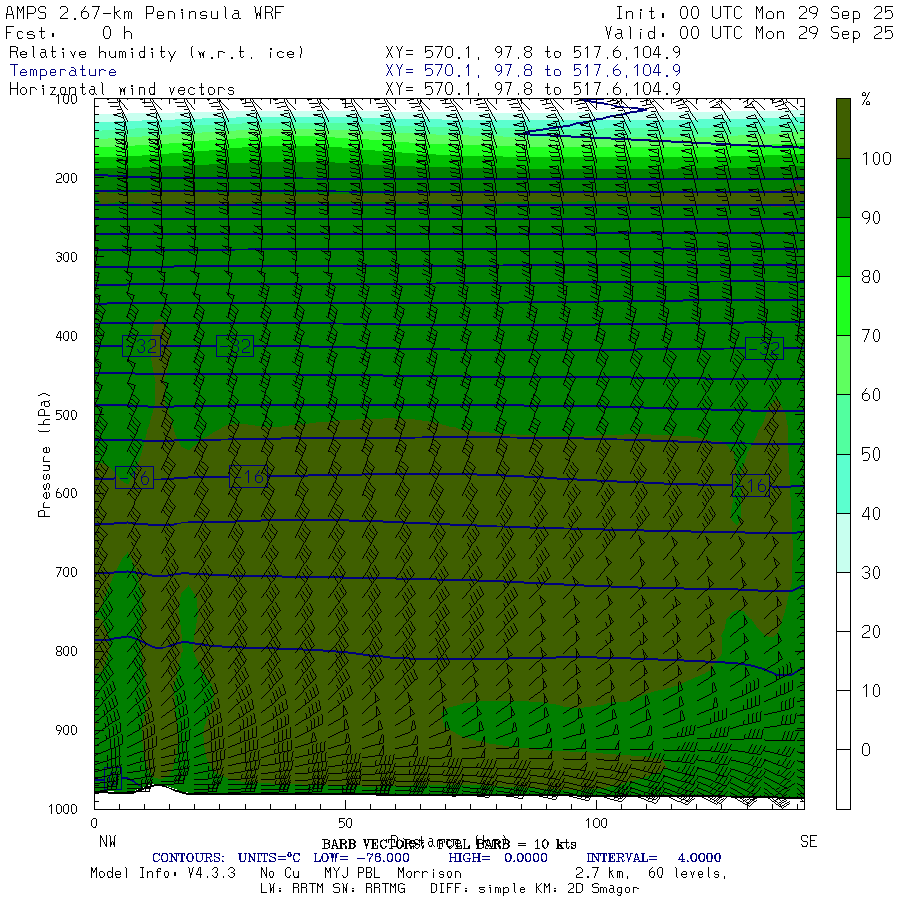Select the 600 tick on the pressure axis
This screenshot has width=900, height=900.
[x=66, y=493]
